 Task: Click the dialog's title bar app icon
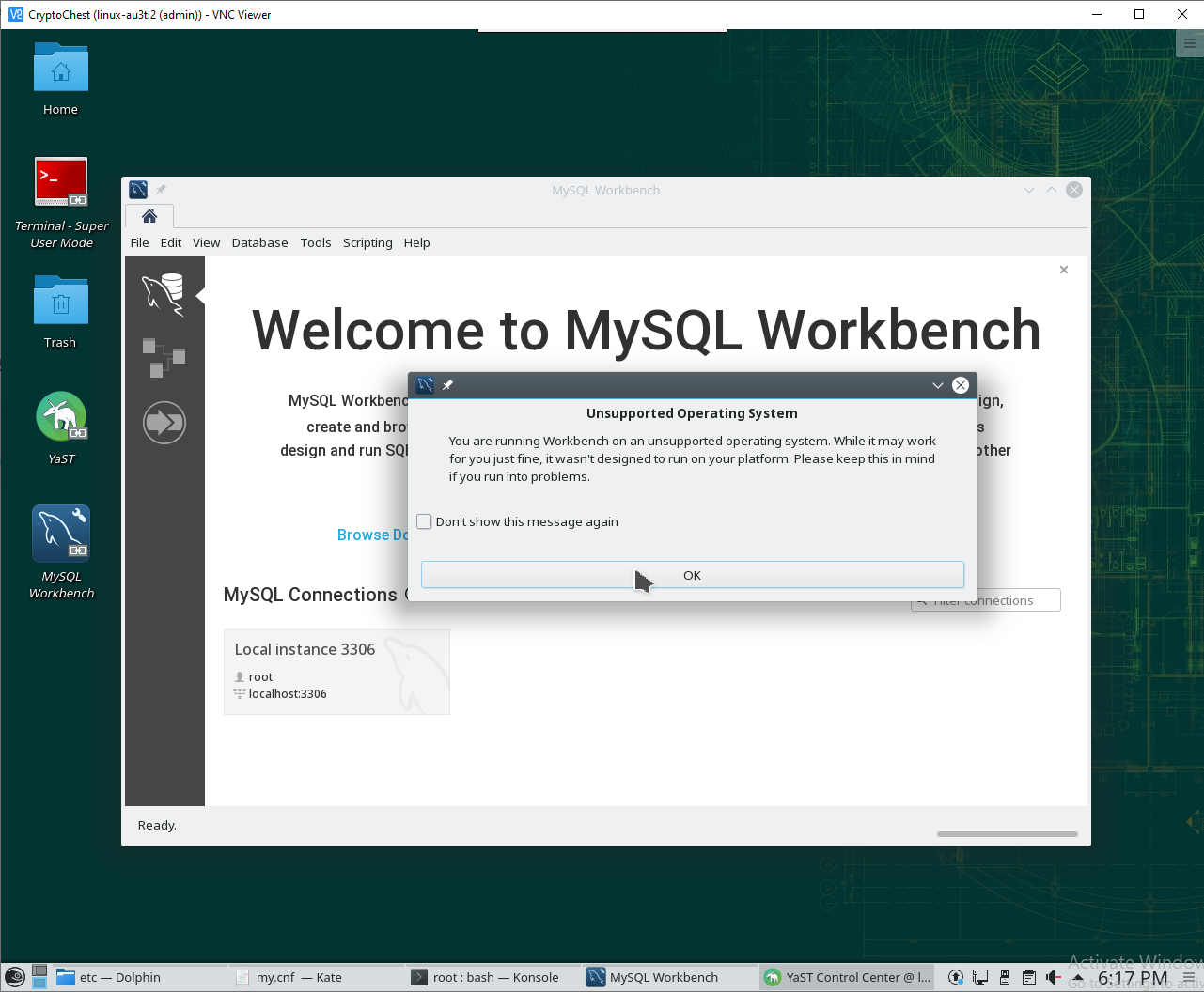click(425, 385)
